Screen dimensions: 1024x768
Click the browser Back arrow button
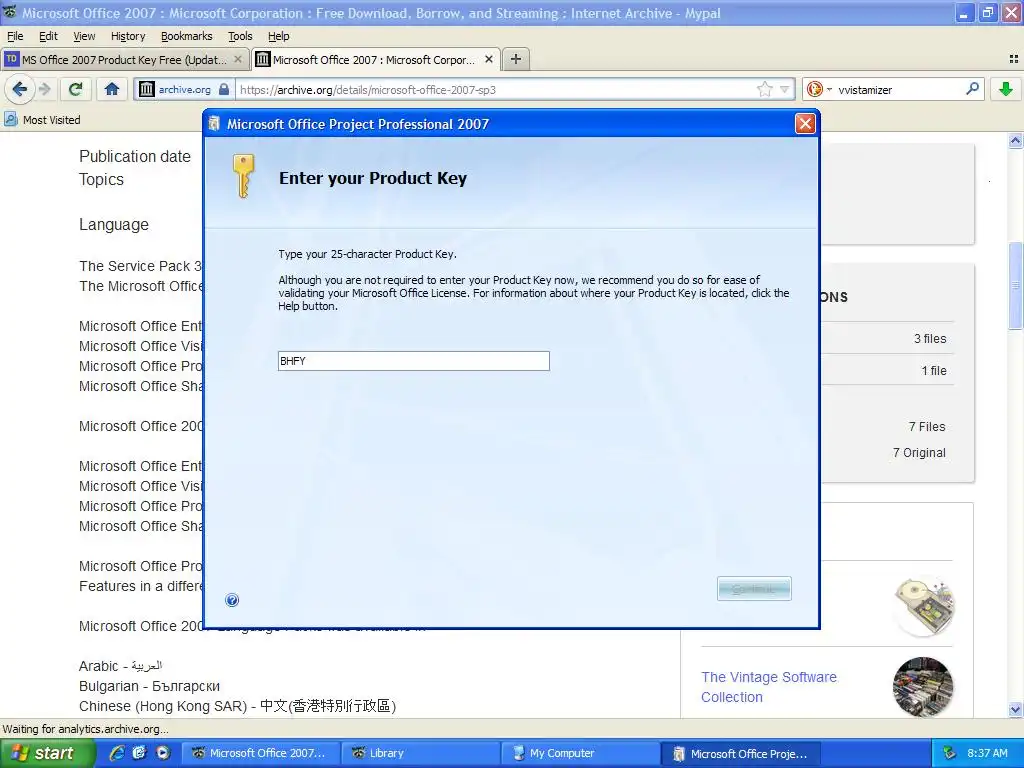(20, 89)
